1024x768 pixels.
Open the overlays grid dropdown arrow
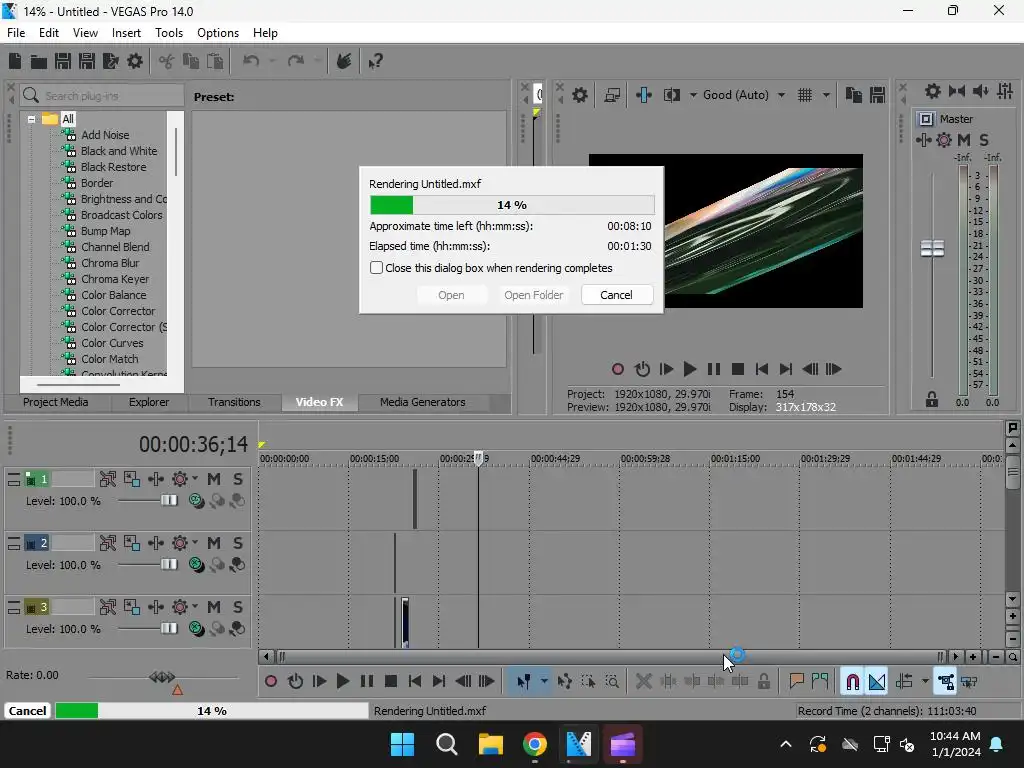click(826, 95)
